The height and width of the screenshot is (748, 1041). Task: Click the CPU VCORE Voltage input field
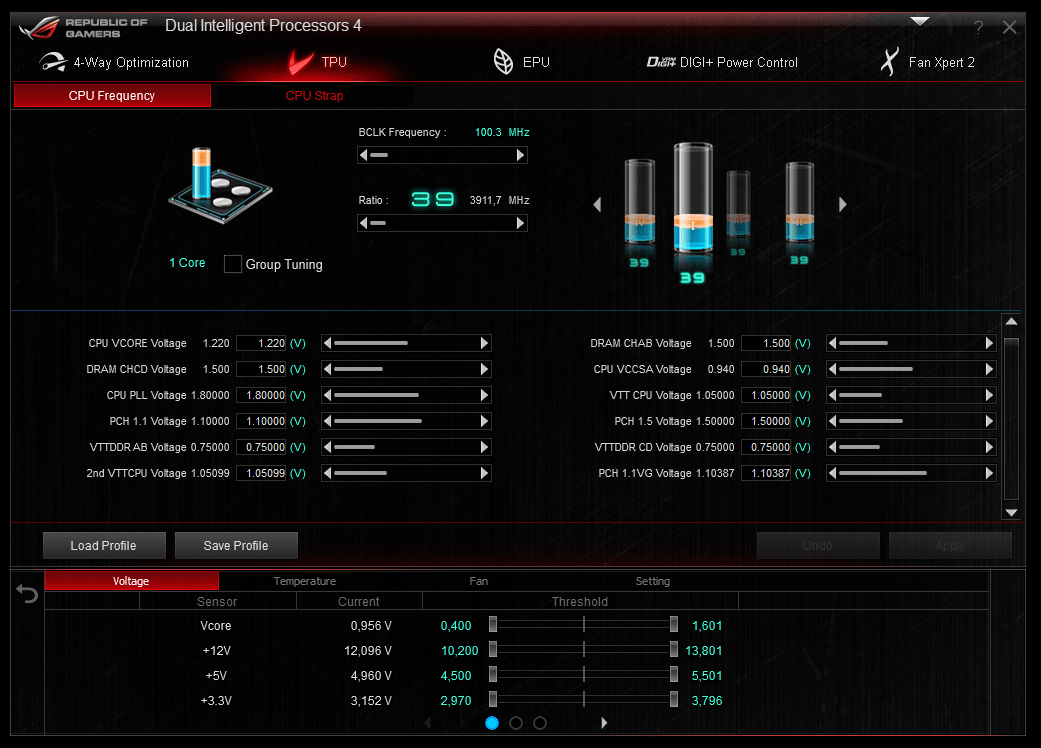click(x=260, y=343)
